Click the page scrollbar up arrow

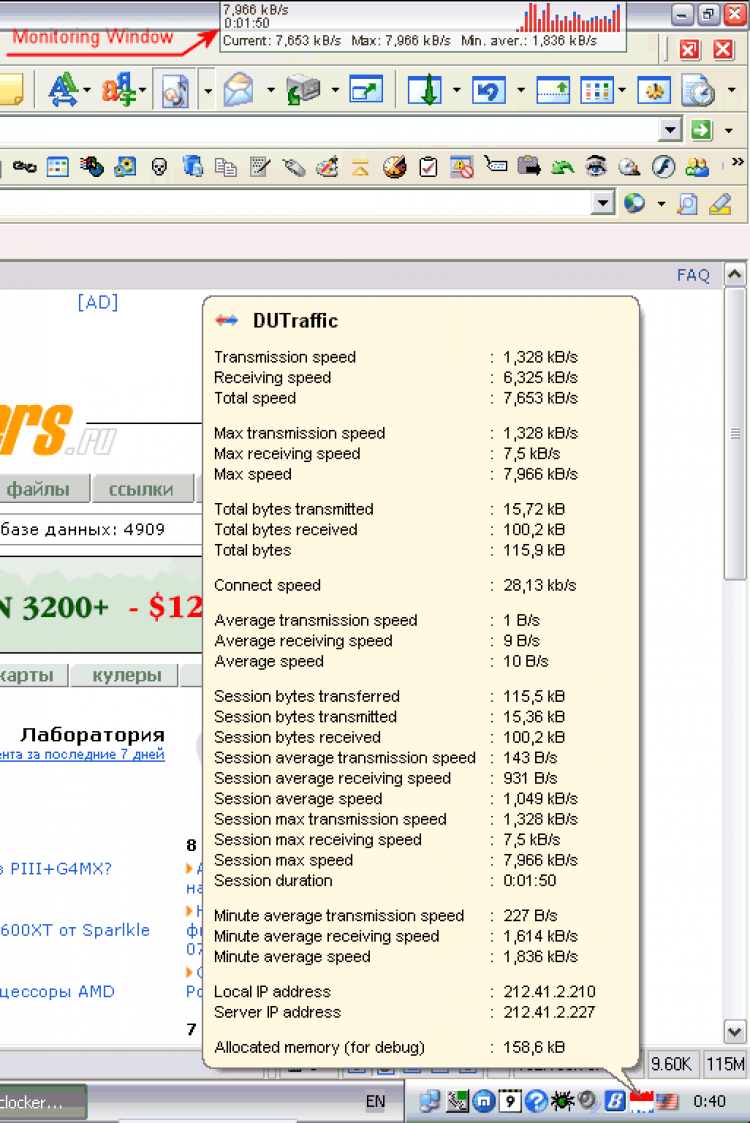tap(735, 275)
